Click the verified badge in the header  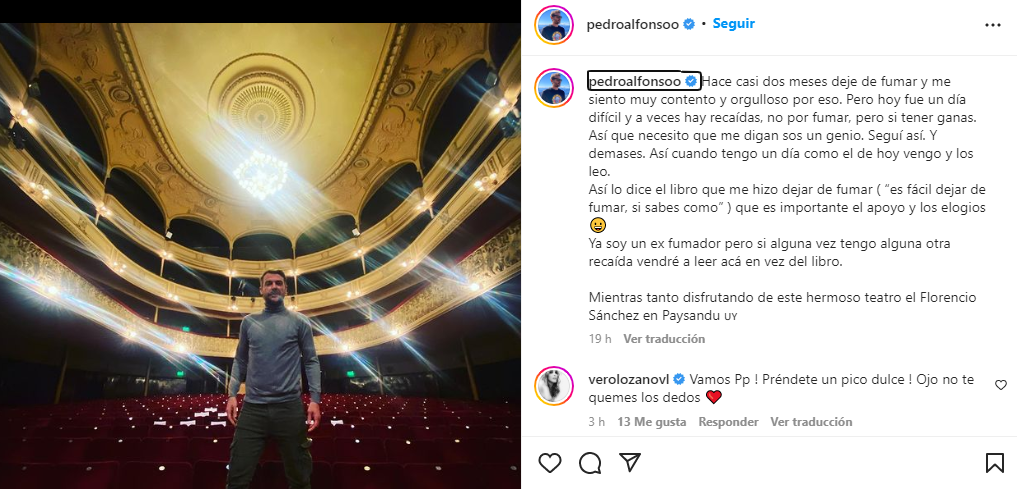coord(689,24)
